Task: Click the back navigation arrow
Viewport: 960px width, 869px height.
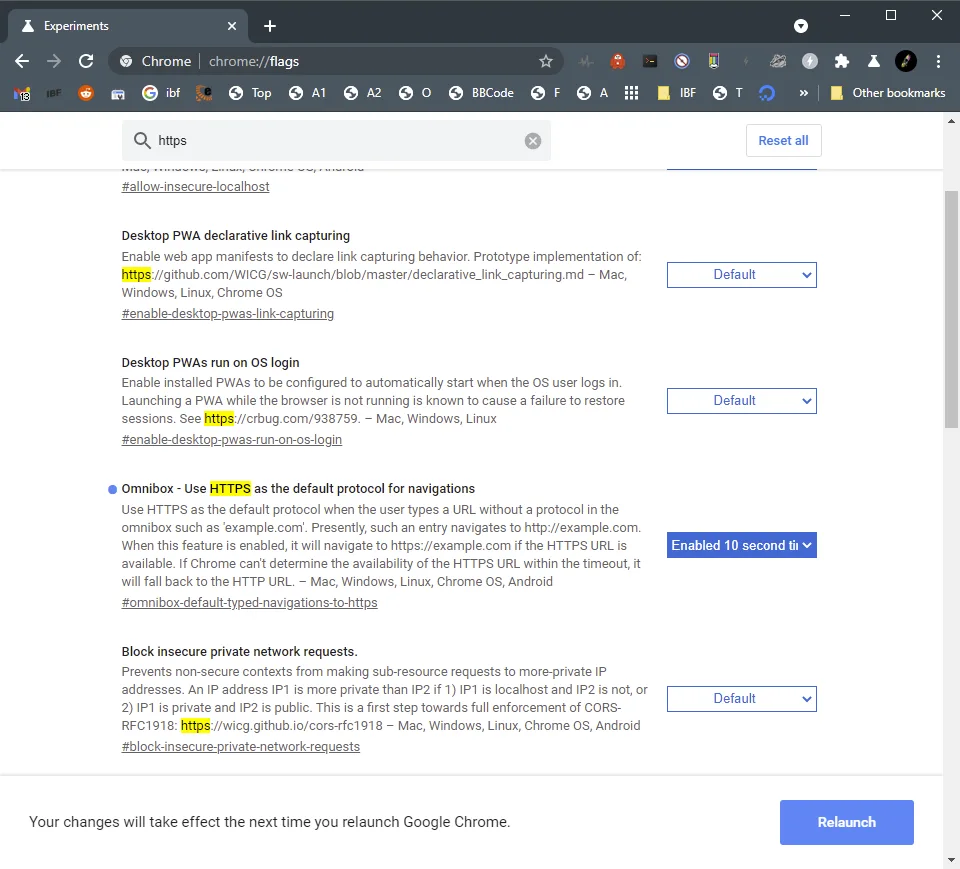Action: (22, 61)
